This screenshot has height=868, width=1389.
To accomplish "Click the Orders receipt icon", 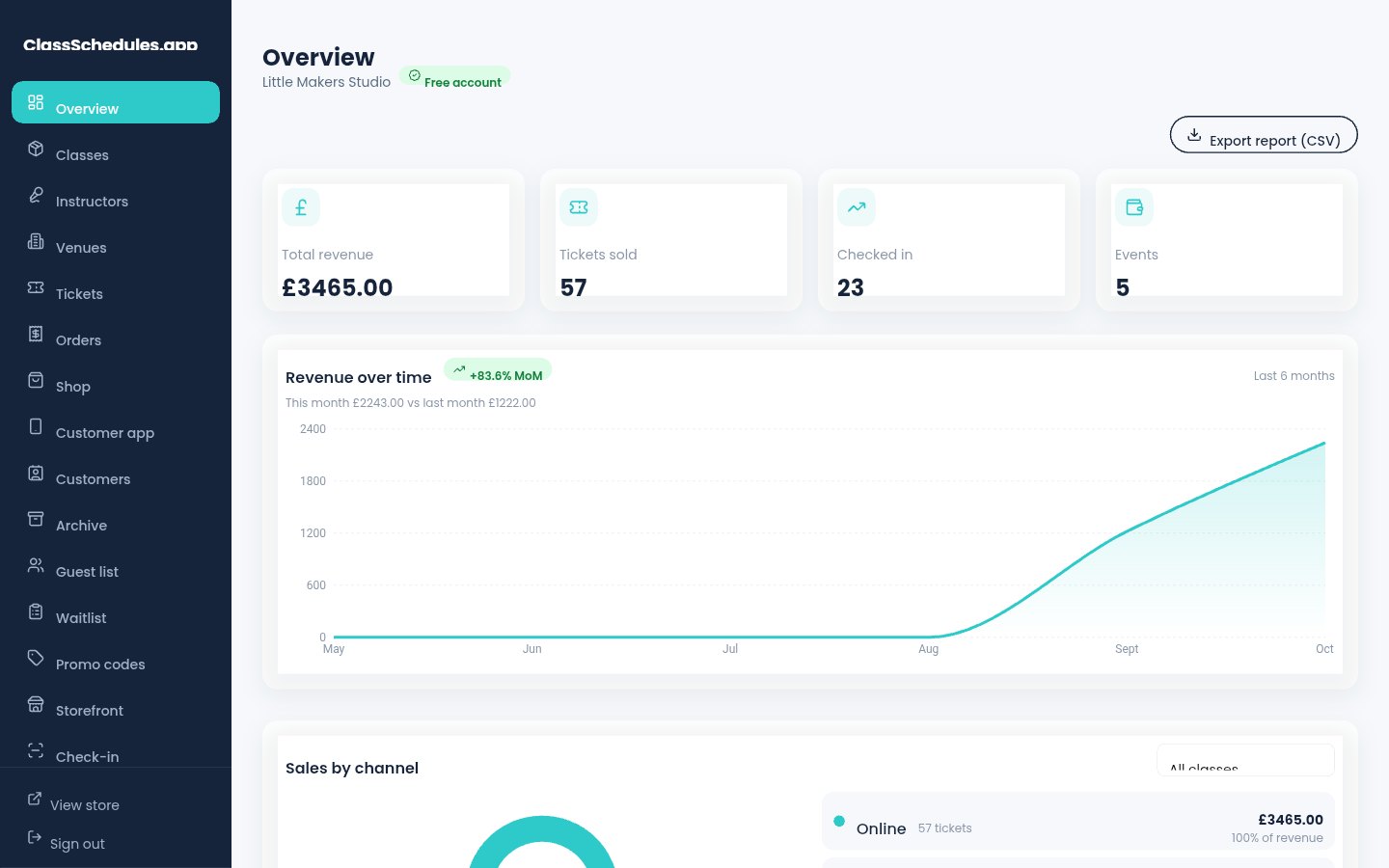I will (36, 334).
